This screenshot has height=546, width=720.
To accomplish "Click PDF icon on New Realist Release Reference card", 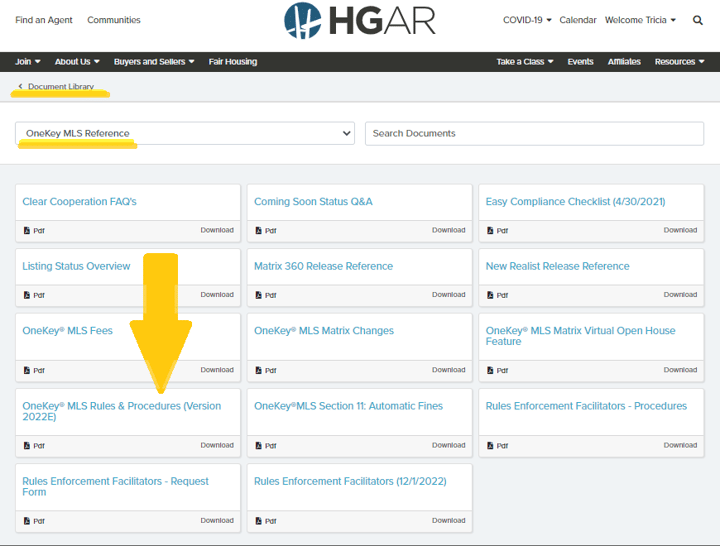I will [x=490, y=295].
